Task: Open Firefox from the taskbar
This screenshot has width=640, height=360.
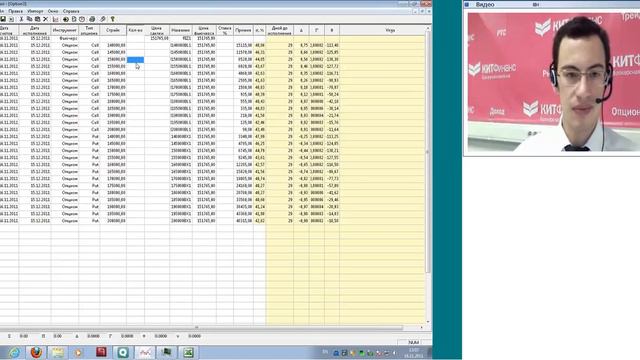Action: [36, 352]
